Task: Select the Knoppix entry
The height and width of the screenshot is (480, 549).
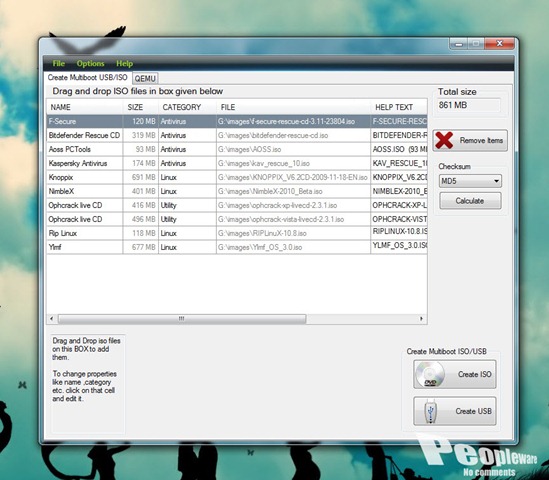Action: click(84, 178)
